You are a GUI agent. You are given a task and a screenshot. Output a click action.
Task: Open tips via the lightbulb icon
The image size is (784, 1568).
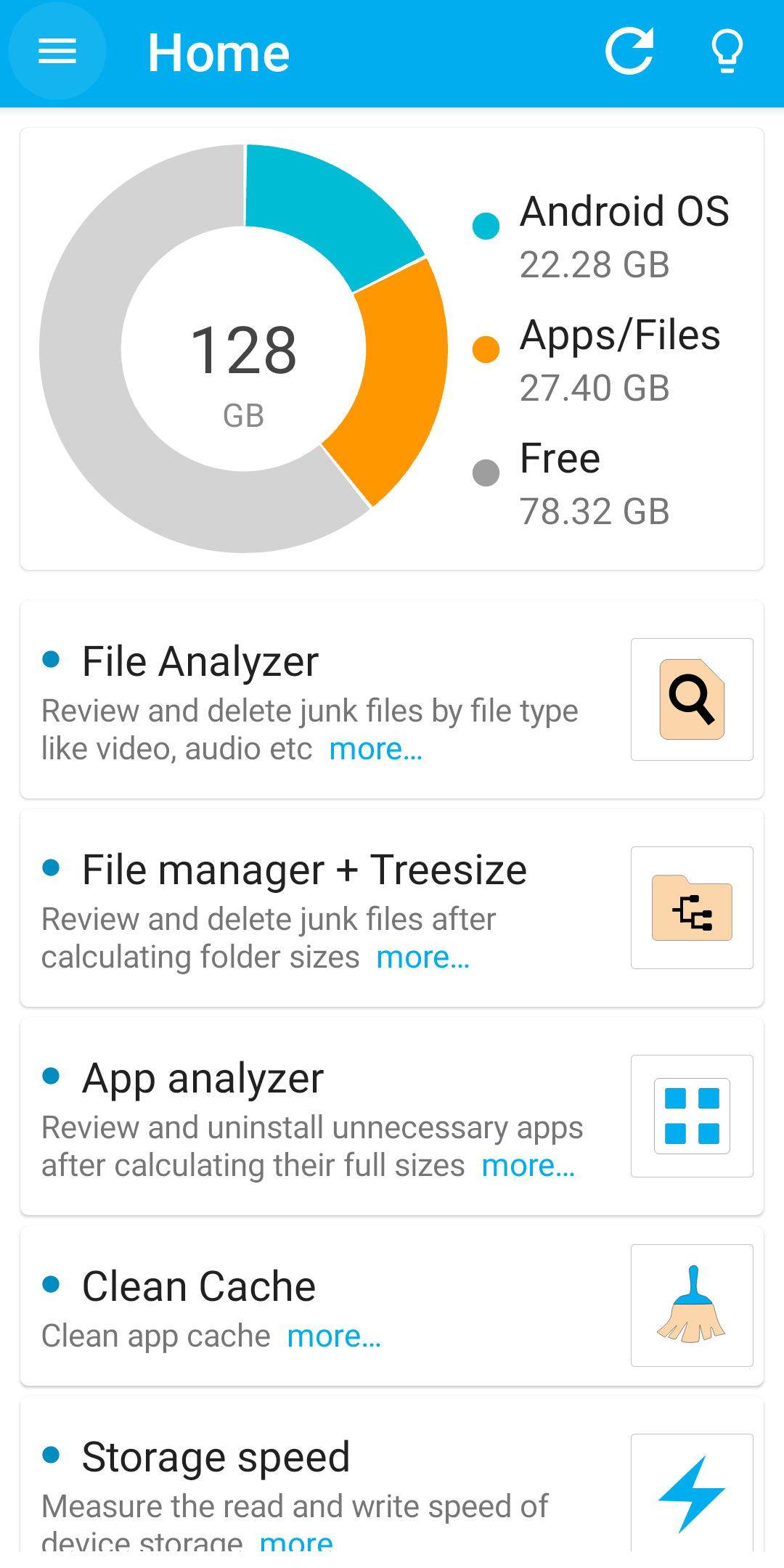coord(727,51)
